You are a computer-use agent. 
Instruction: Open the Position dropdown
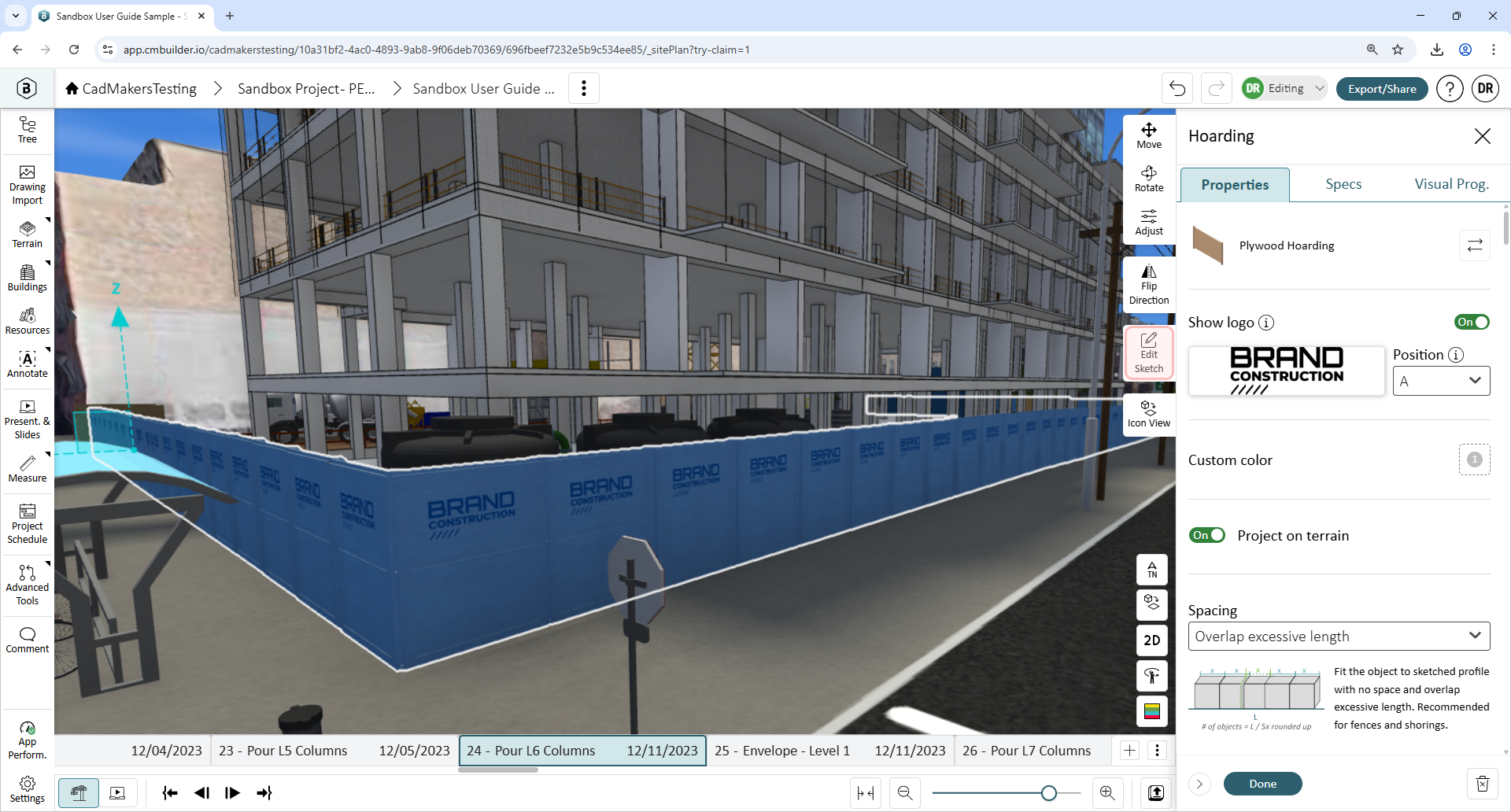coord(1441,381)
